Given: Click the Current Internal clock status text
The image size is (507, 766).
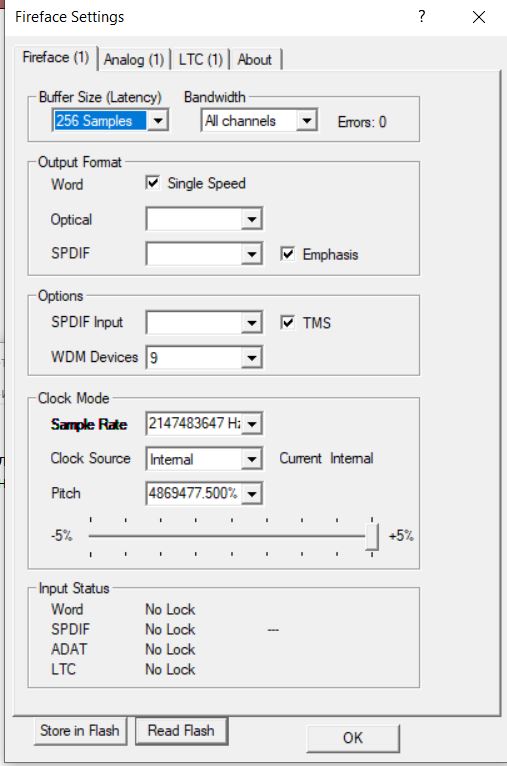Looking at the screenshot, I should pos(326,458).
